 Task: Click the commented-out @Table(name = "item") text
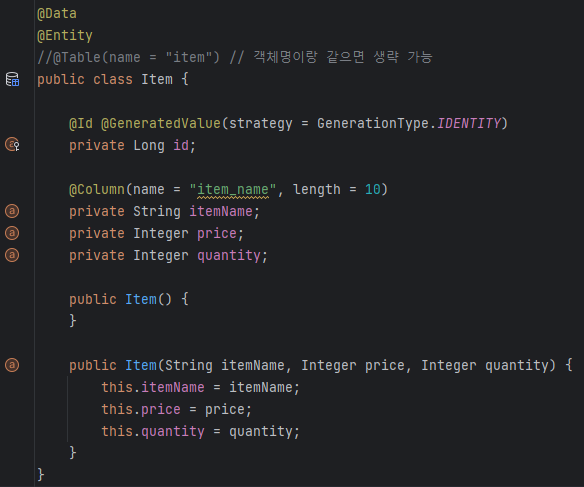[128, 57]
